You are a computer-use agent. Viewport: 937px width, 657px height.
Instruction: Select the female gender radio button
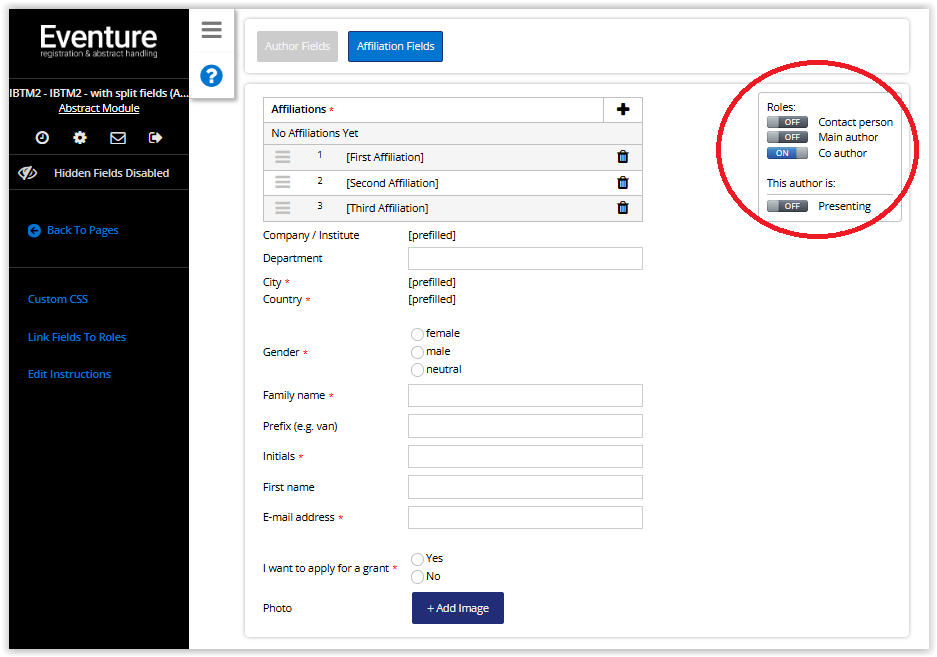(417, 334)
